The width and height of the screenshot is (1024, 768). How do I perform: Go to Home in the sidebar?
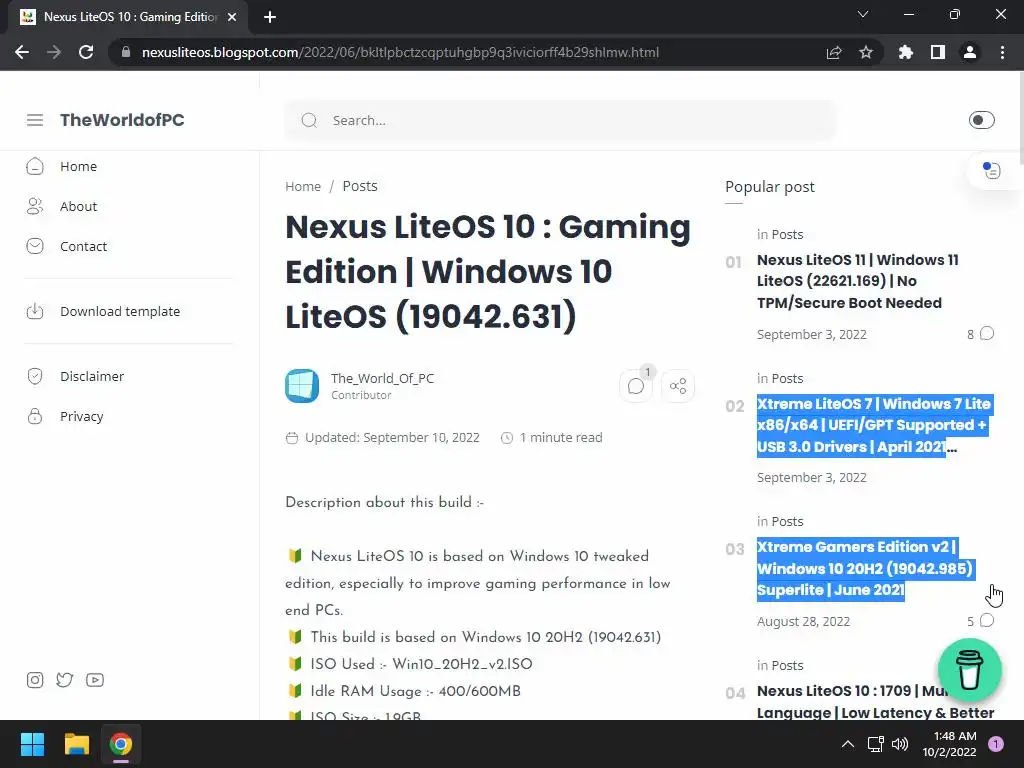click(x=78, y=167)
